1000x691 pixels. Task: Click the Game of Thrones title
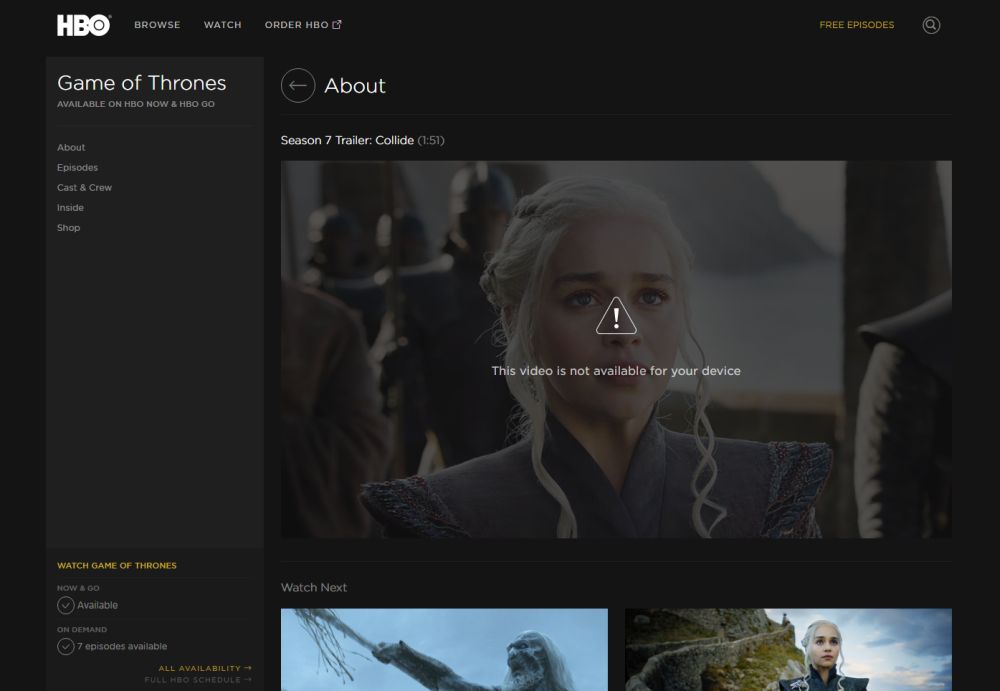(142, 83)
